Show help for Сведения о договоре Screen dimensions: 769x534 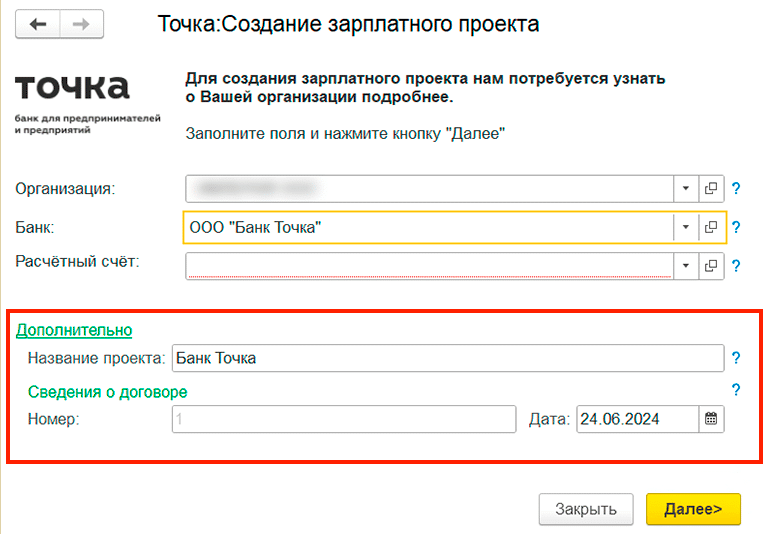pyautogui.click(x=736, y=390)
